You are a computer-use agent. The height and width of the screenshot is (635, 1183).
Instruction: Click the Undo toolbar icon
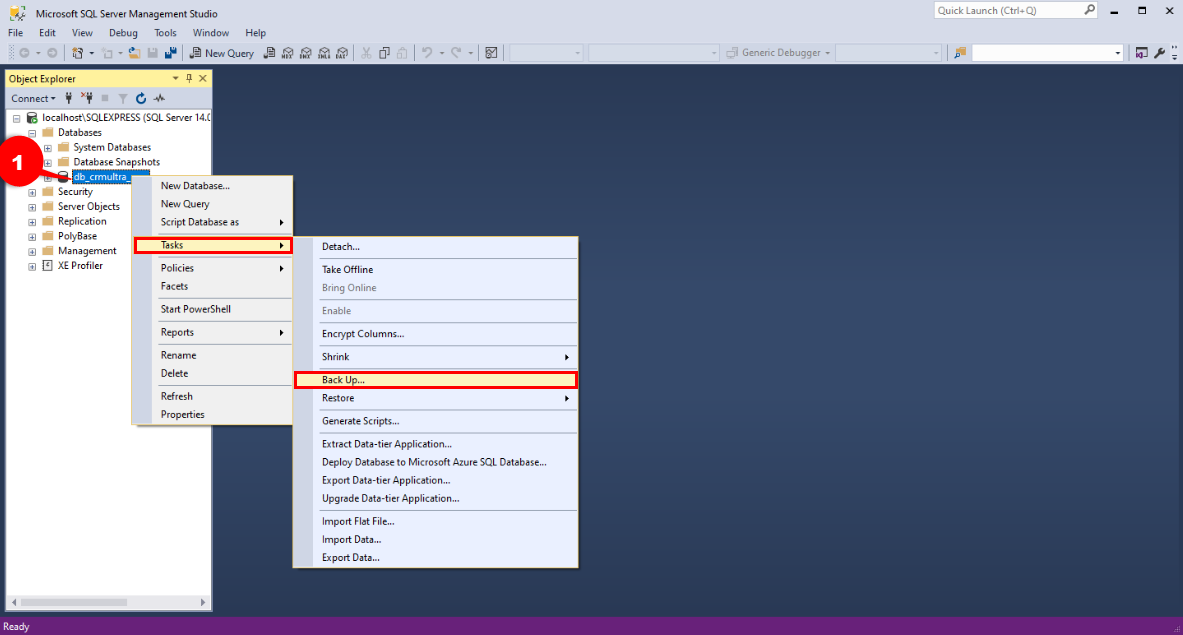point(427,53)
